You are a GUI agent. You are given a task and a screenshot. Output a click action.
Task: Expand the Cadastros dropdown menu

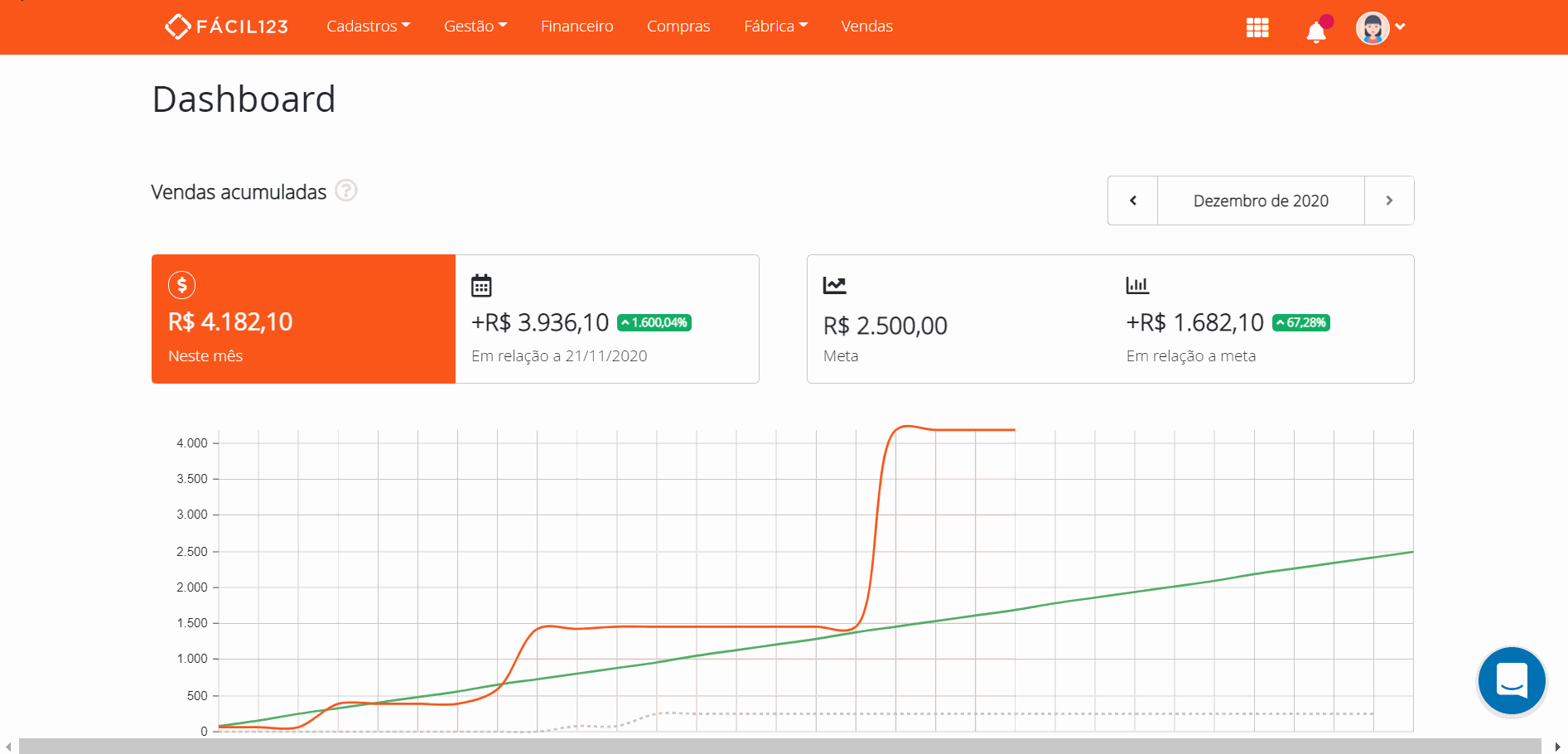pyautogui.click(x=368, y=27)
